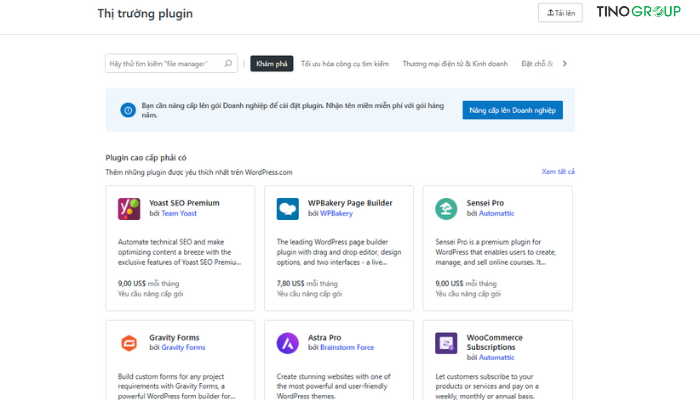Screen dimensions: 700x400
Task: Open the Gravity Forms author link
Action: pyautogui.click(x=183, y=347)
